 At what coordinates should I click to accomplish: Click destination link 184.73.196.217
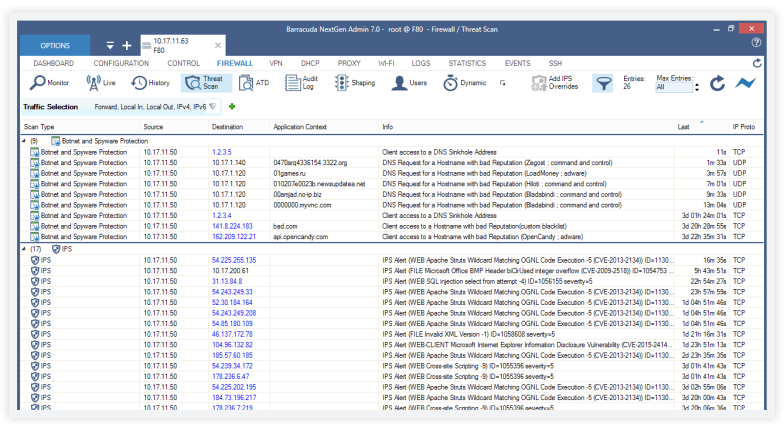pos(234,398)
